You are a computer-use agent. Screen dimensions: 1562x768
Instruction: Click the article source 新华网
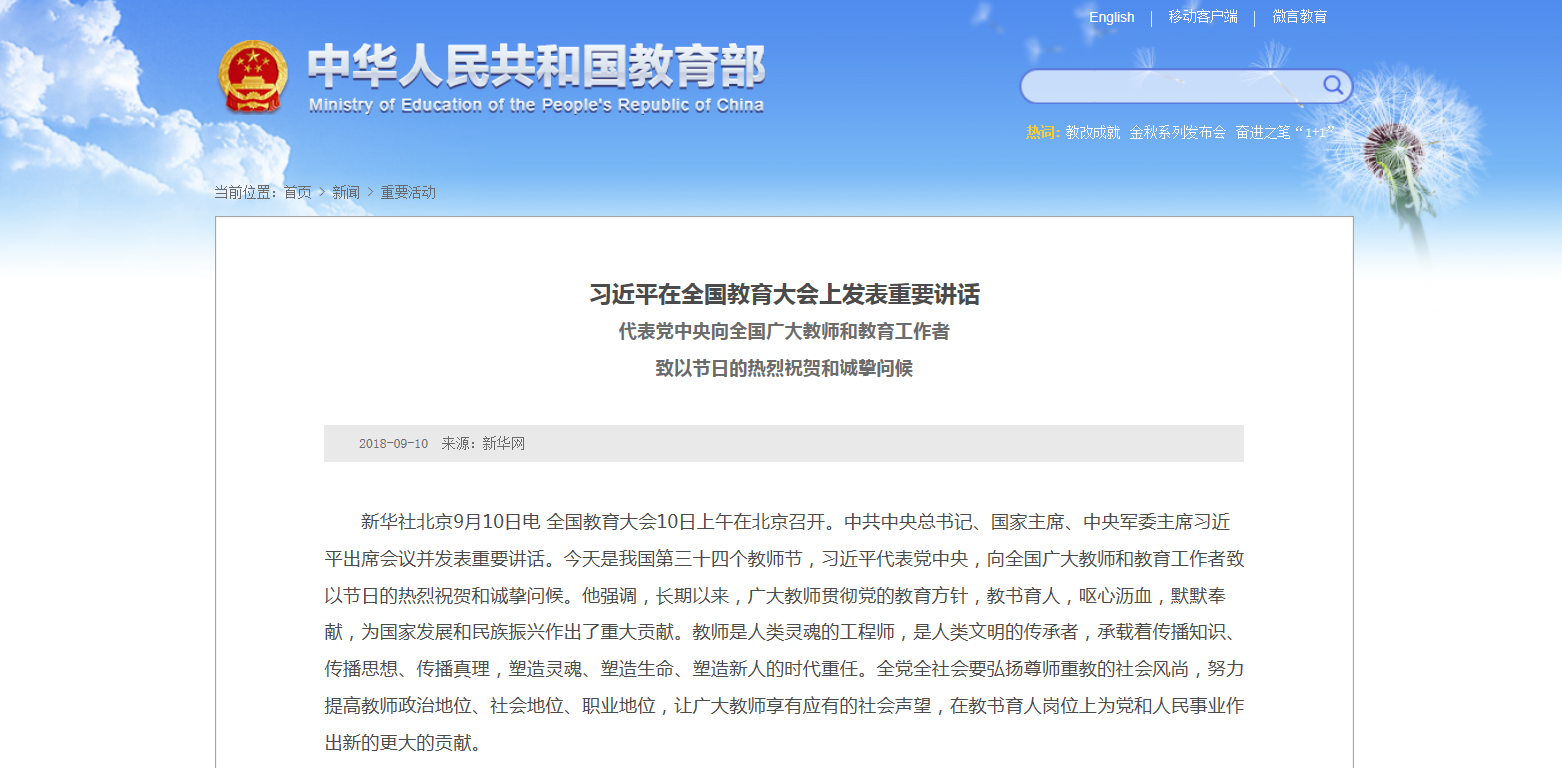pyautogui.click(x=503, y=443)
